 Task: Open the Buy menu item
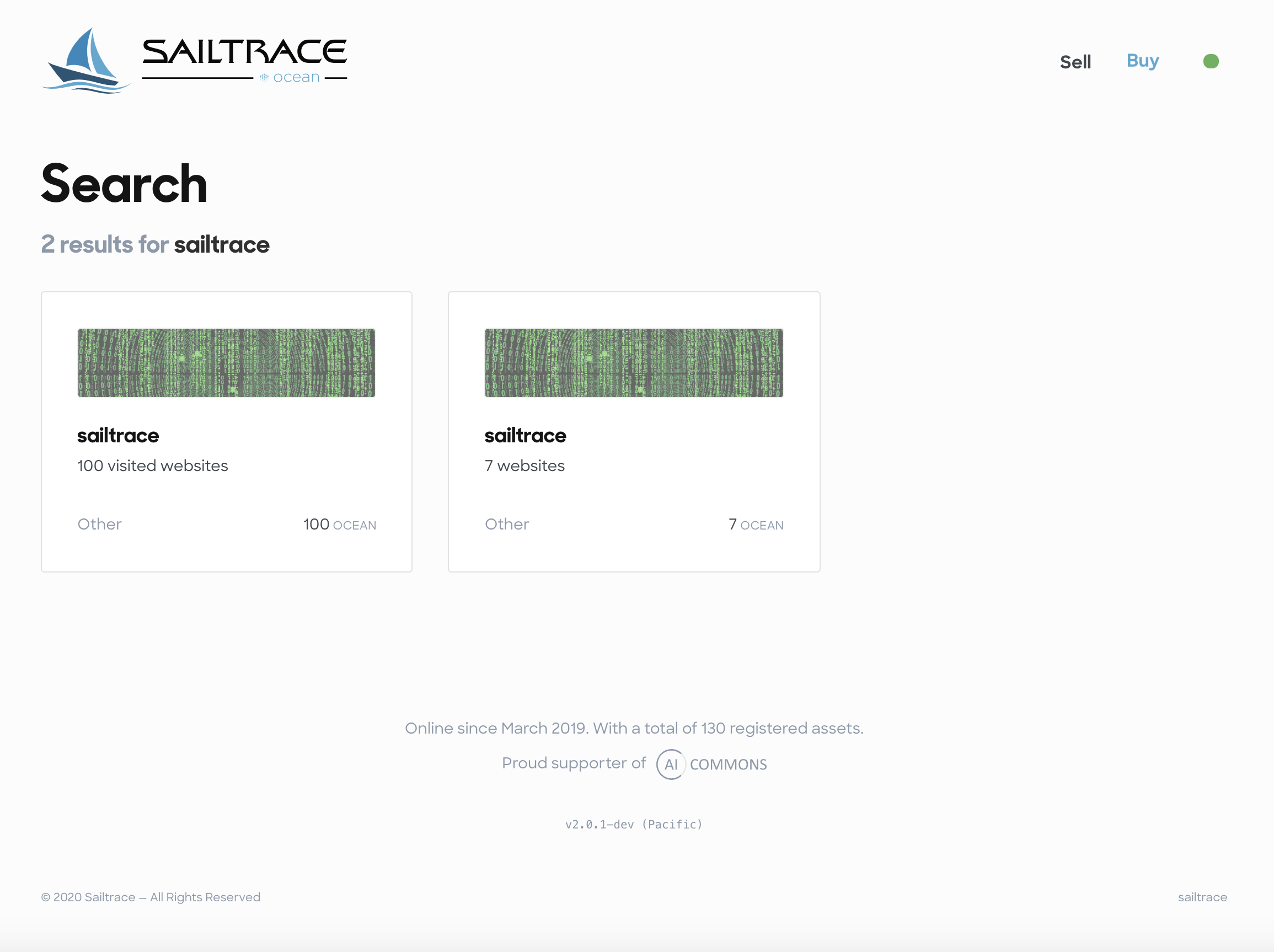click(1142, 61)
